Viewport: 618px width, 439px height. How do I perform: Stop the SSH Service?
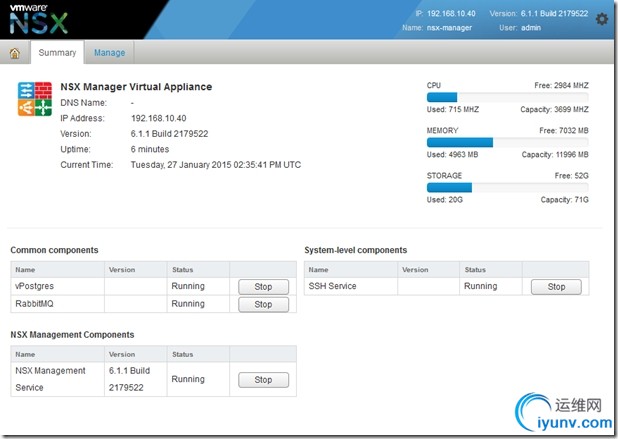(556, 286)
